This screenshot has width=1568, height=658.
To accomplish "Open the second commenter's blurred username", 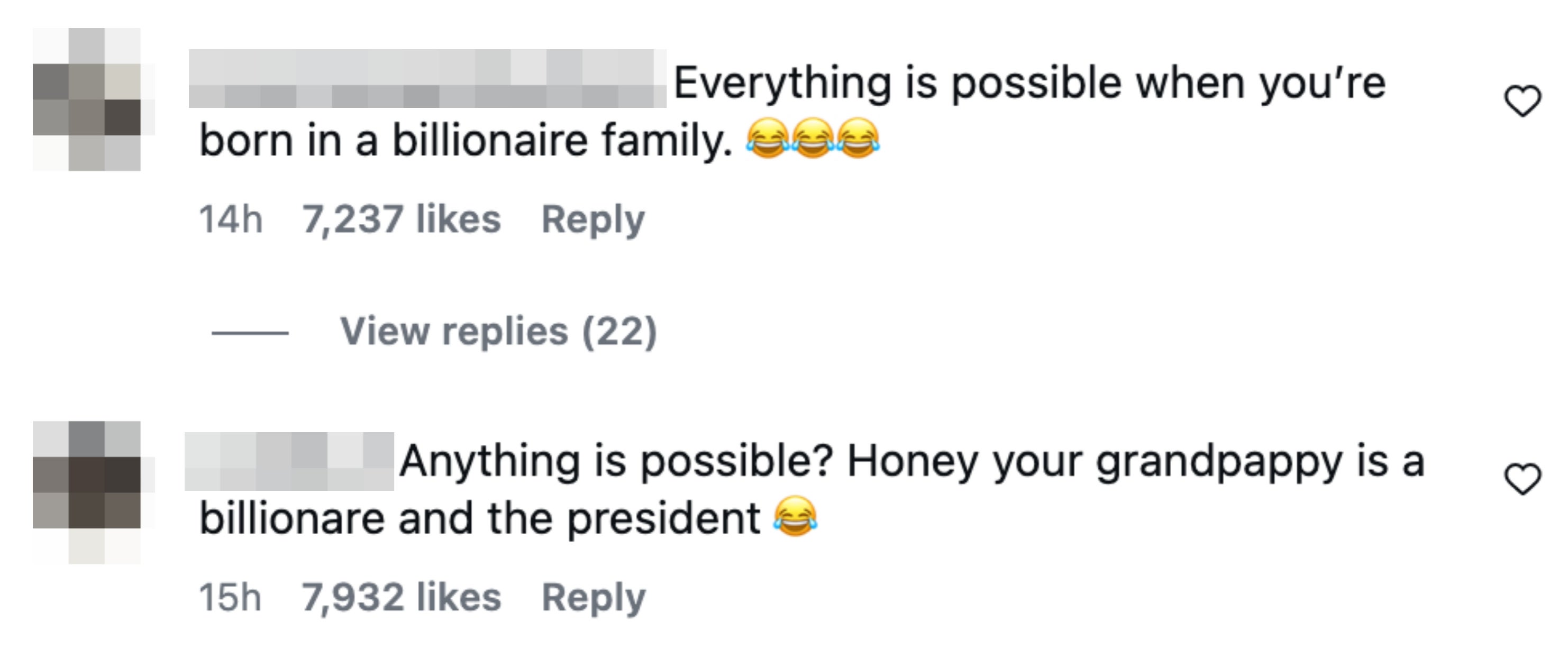I will point(289,461).
